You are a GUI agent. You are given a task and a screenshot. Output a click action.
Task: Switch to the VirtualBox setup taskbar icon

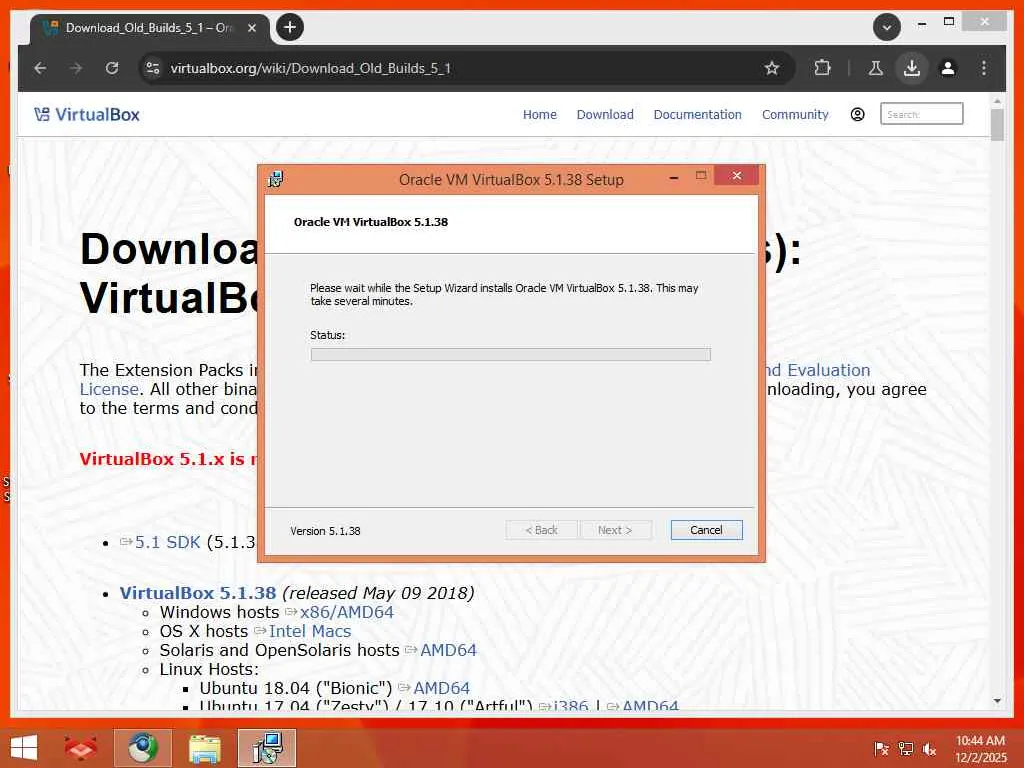point(266,748)
